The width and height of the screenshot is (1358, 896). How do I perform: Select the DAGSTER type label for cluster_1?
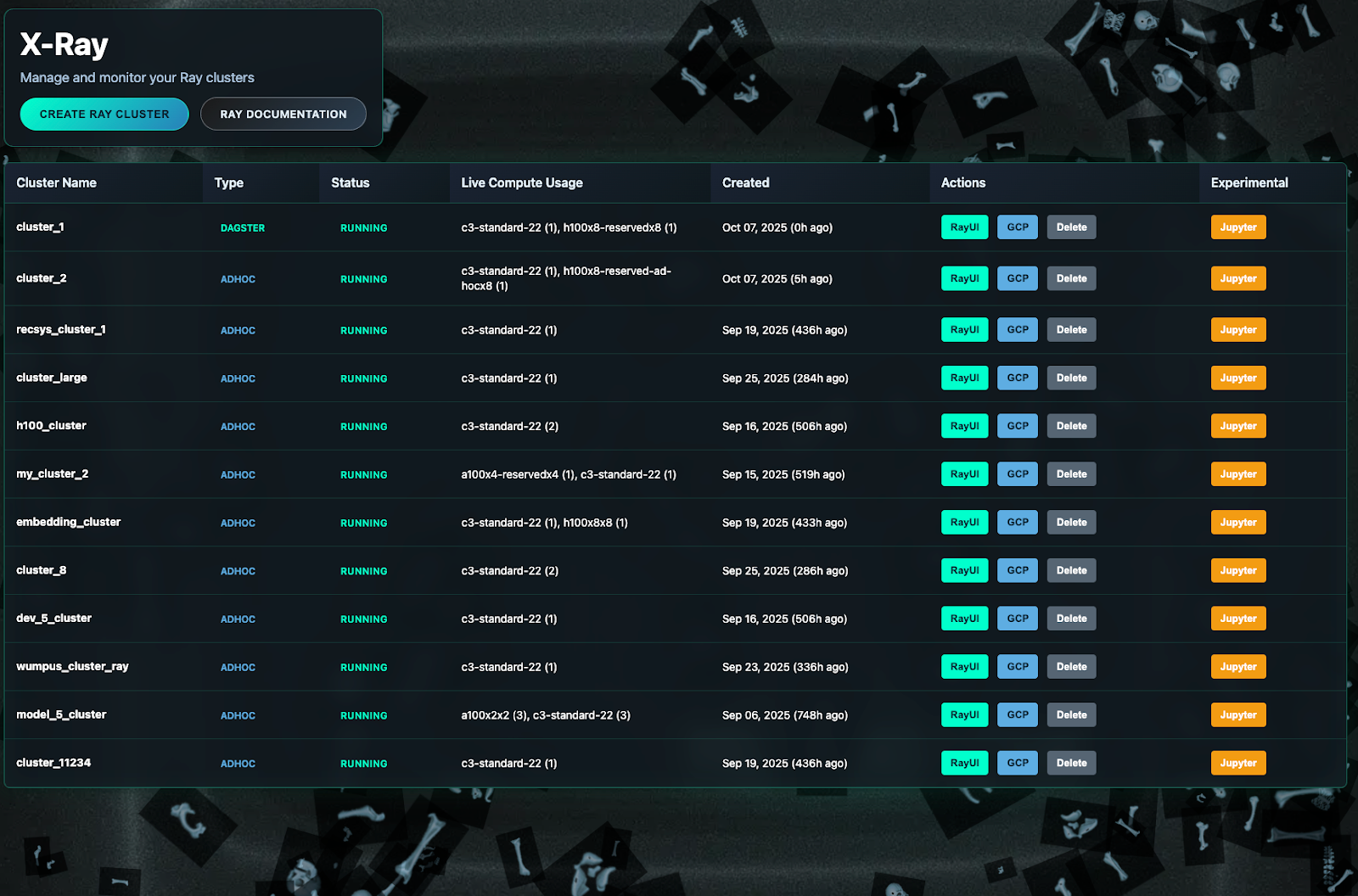243,228
